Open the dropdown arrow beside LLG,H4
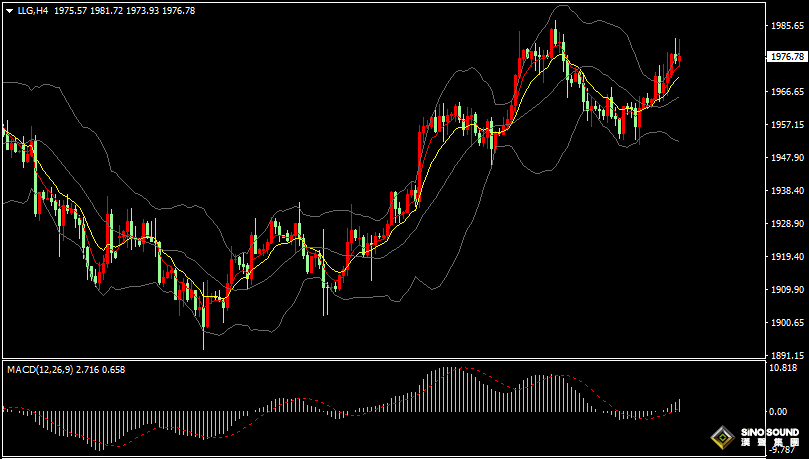Viewport: 809px width, 459px height. [x=9, y=9]
